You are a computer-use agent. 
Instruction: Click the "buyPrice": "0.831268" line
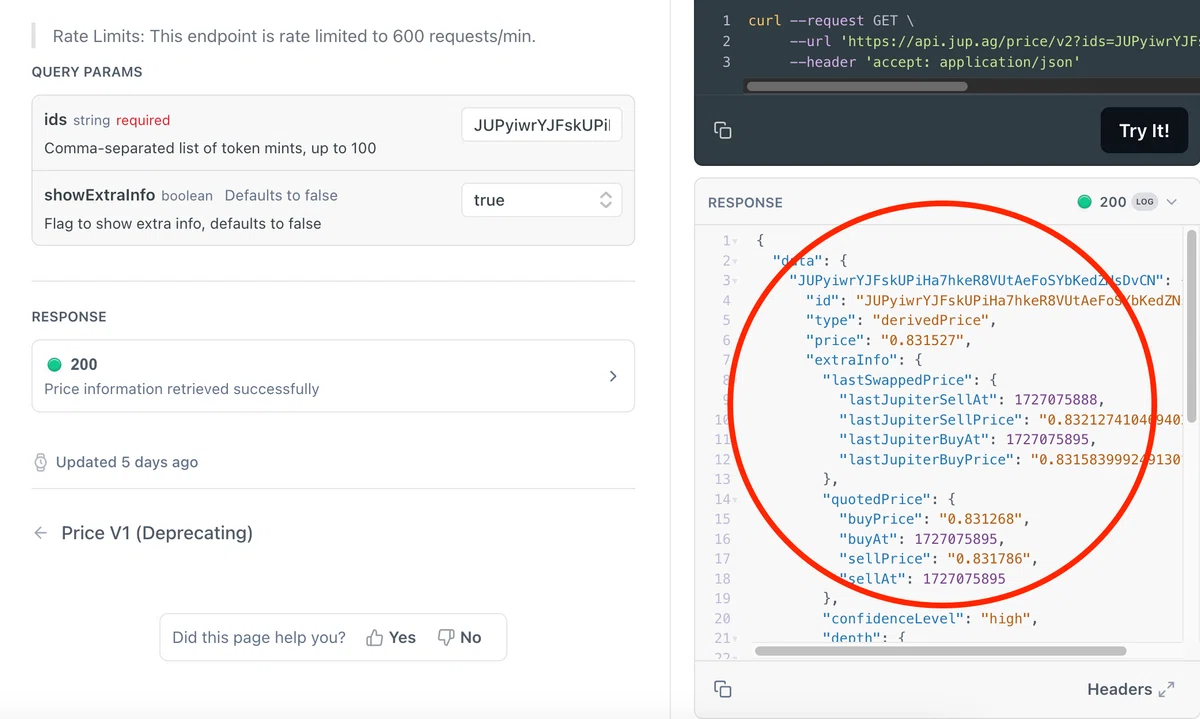tap(933, 519)
